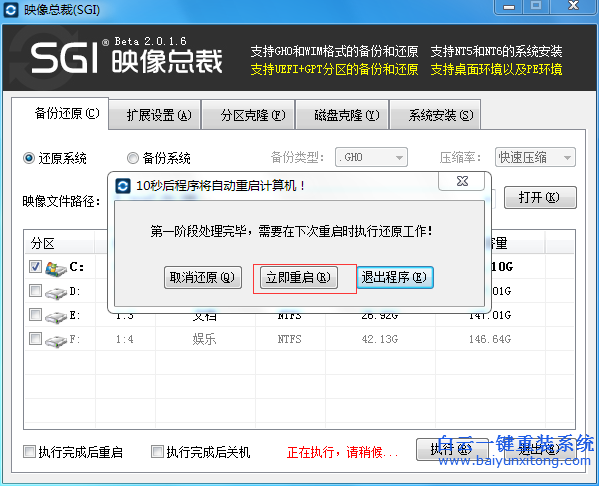This screenshot has width=599, height=486.
Task: Enable 执行完成后关机 checkbox
Action: pos(157,452)
